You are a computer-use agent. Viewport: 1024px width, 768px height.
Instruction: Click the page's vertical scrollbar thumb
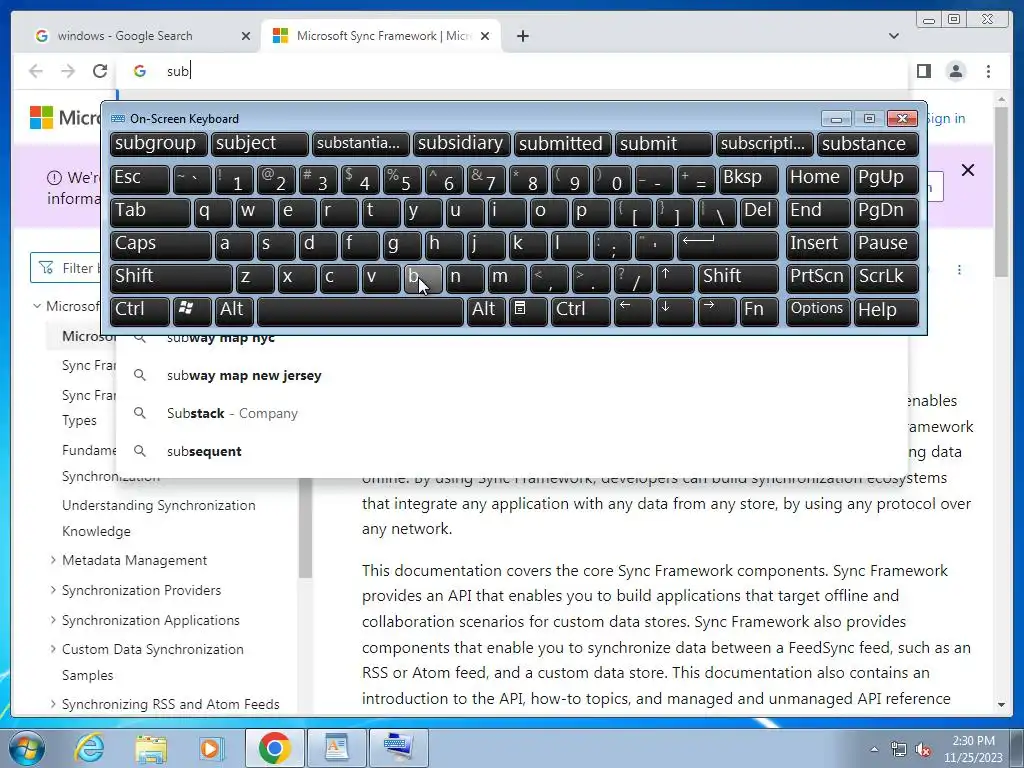point(1002,191)
